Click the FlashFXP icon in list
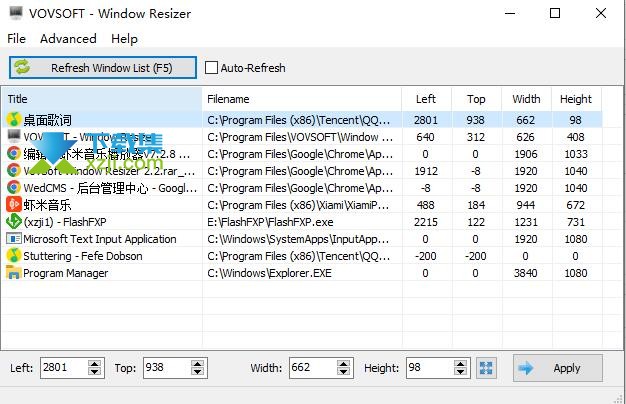Image resolution: width=626 pixels, height=404 pixels. (14, 222)
